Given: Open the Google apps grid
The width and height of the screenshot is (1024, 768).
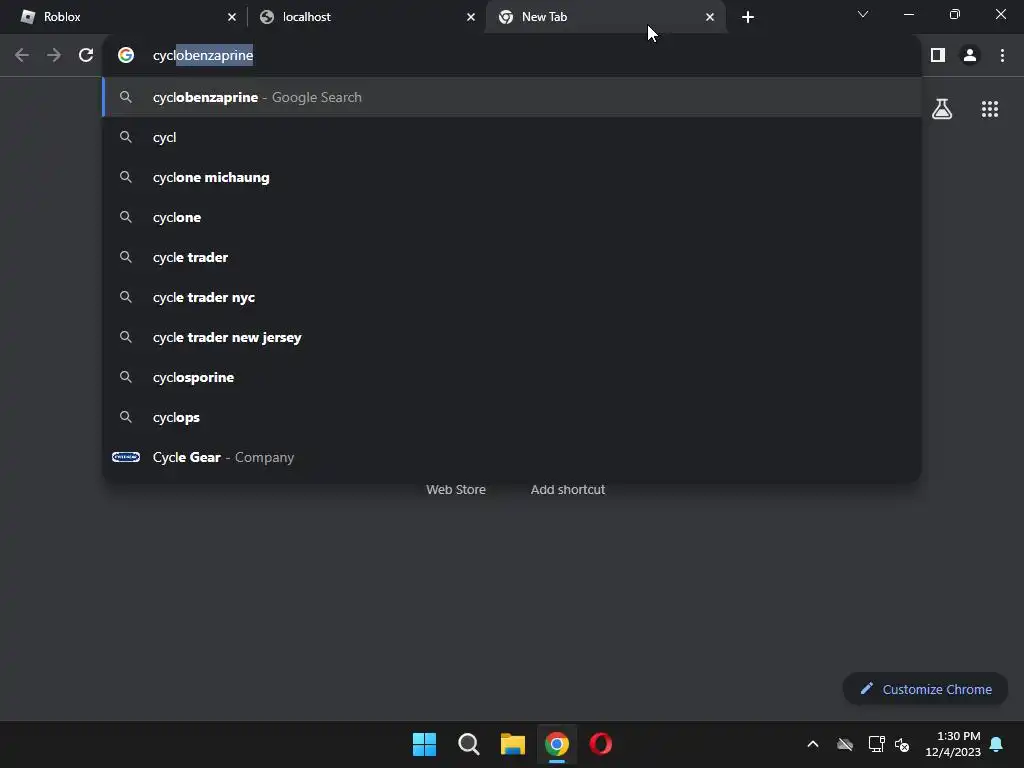Looking at the screenshot, I should click(x=990, y=109).
